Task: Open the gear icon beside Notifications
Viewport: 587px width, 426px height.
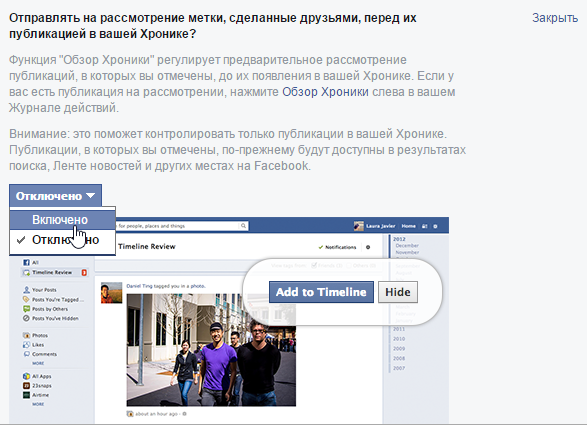Action: tap(368, 247)
